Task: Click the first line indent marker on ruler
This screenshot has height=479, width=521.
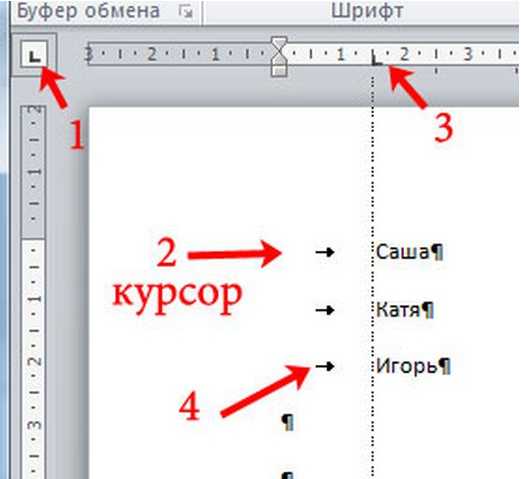Action: click(279, 43)
